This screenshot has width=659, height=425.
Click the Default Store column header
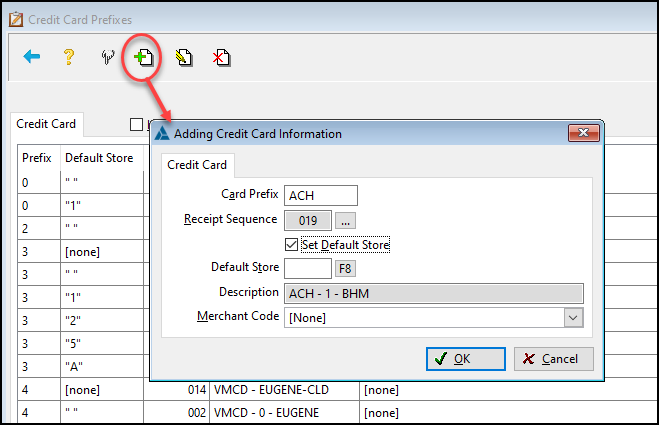pos(102,158)
